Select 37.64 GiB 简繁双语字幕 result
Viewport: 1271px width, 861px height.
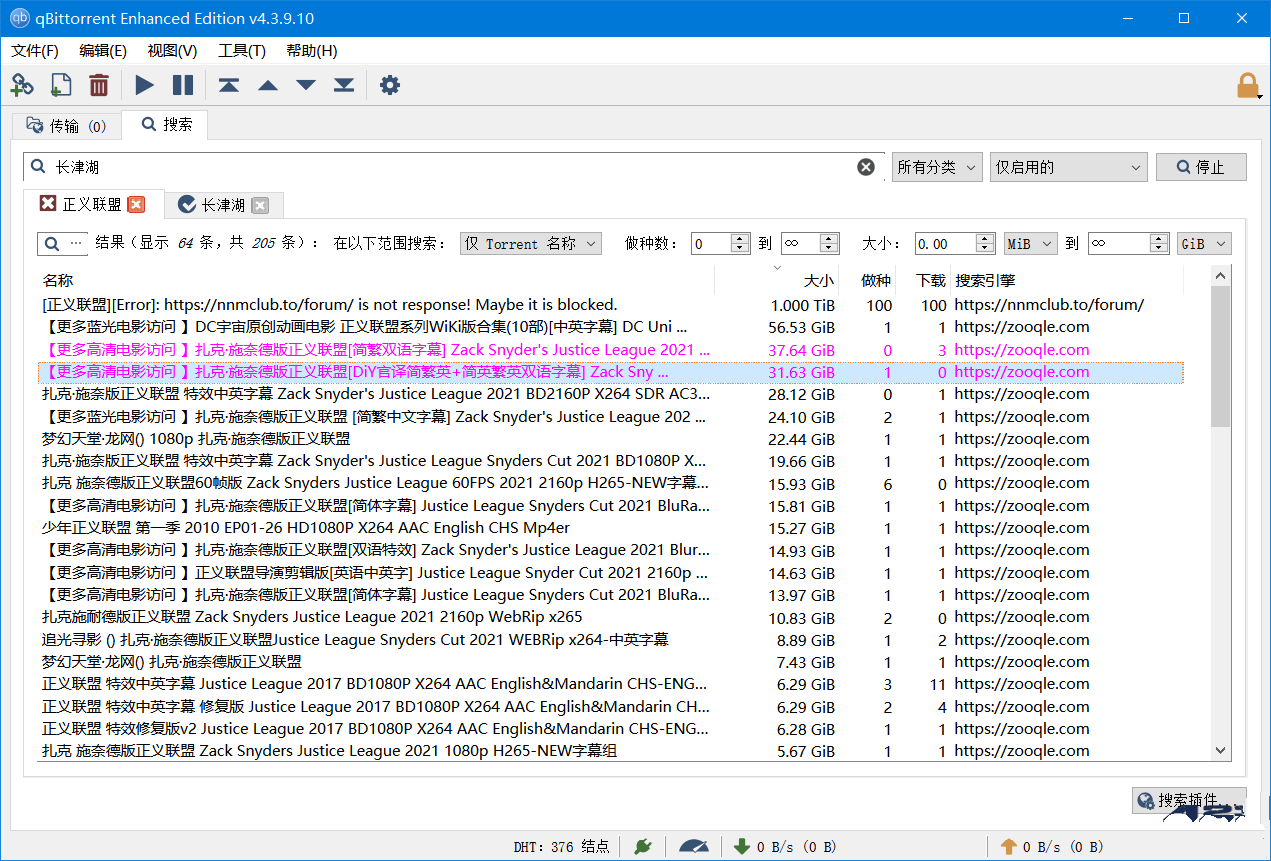tap(610, 350)
